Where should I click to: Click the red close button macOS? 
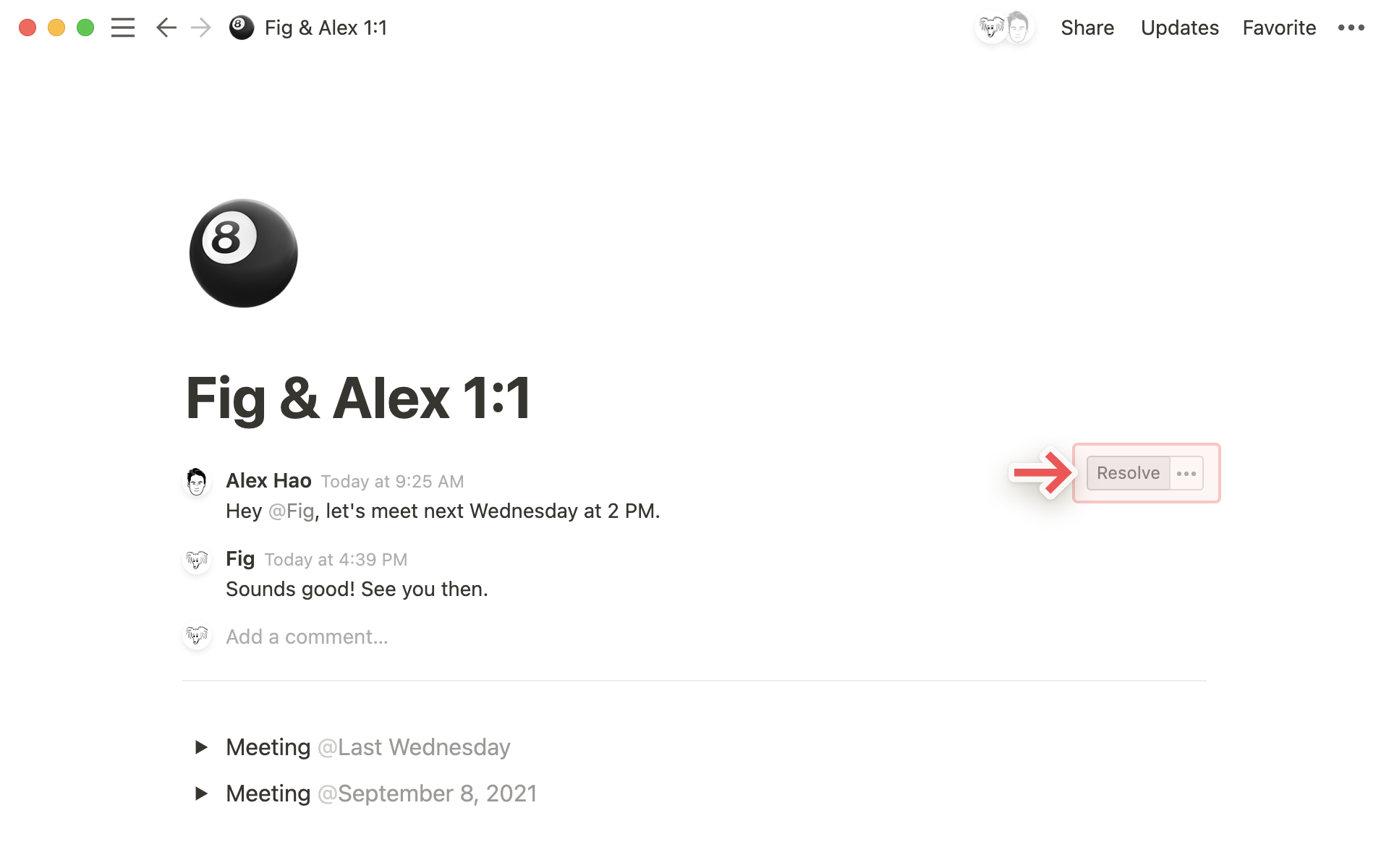click(x=27, y=27)
